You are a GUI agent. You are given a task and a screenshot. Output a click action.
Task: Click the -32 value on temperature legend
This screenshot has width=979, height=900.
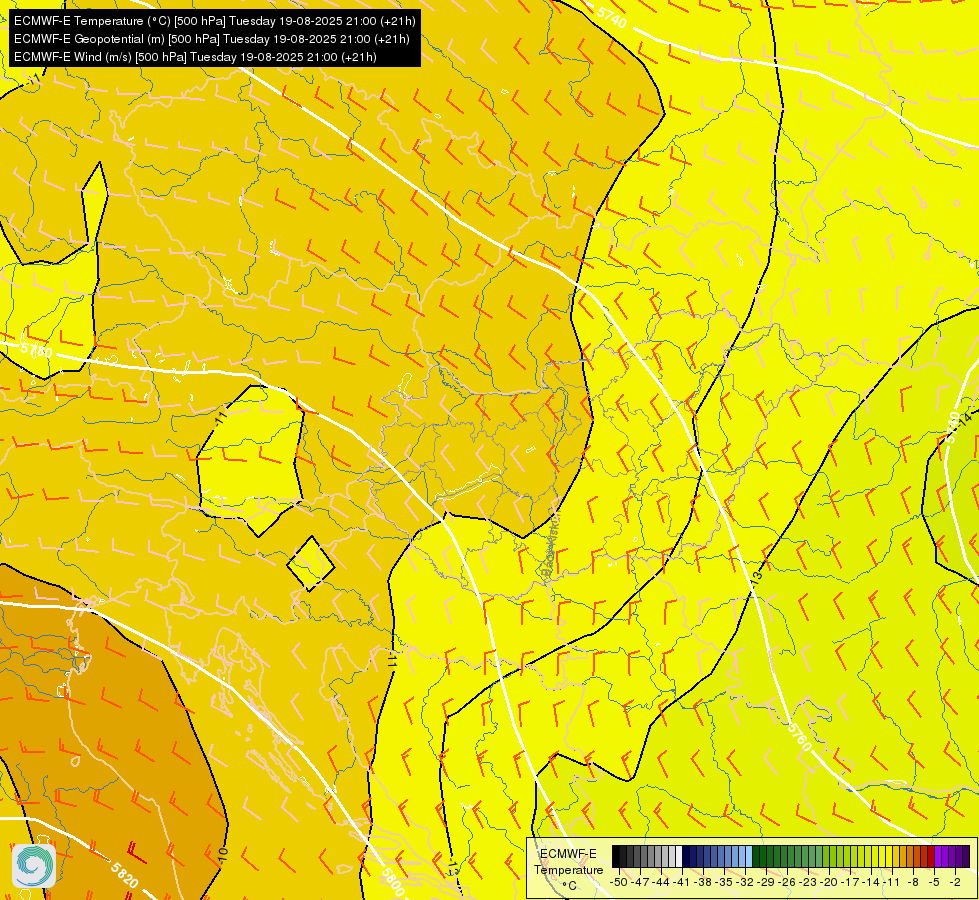click(x=745, y=883)
